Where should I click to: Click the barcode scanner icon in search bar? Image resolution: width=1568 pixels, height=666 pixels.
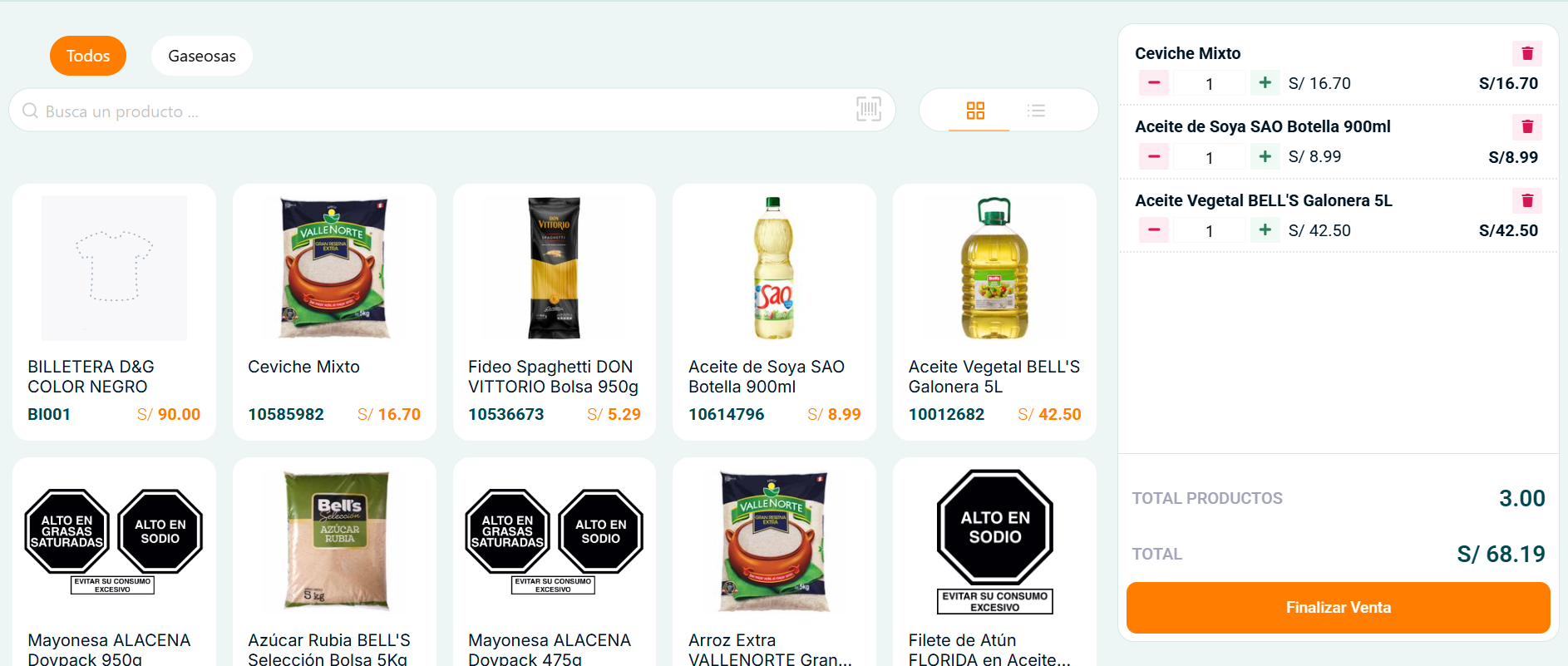(868, 110)
